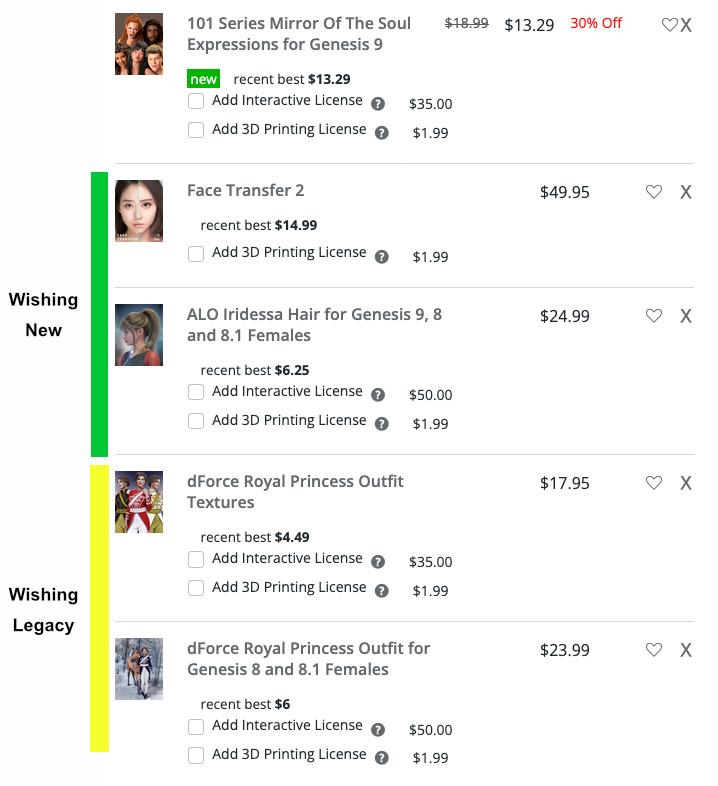This screenshot has width=718, height=786.
Task: Show info for Royal Princess Textures Interactive License
Action: coord(378,562)
